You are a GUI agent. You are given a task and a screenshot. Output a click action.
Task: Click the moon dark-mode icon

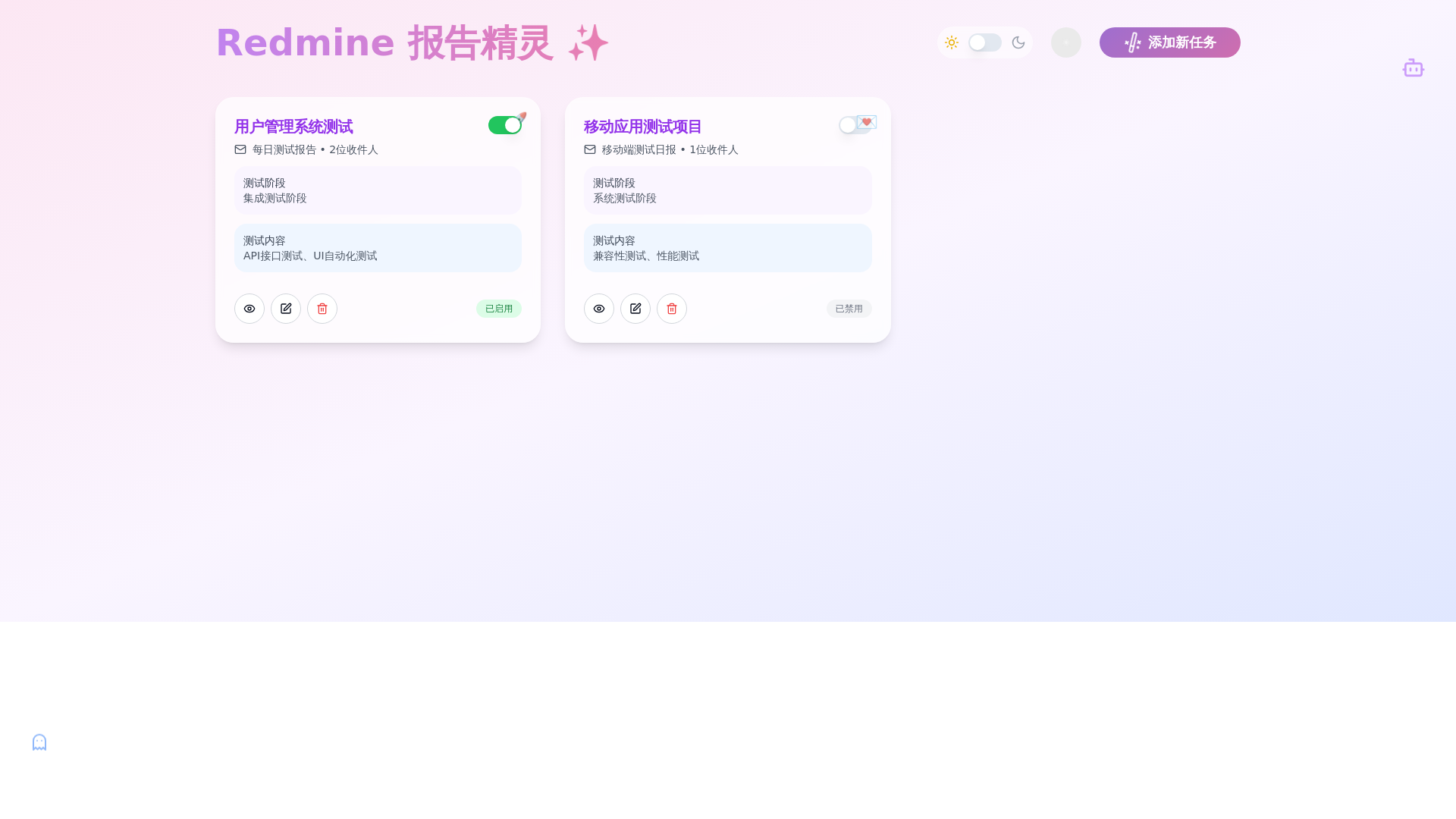(1018, 42)
